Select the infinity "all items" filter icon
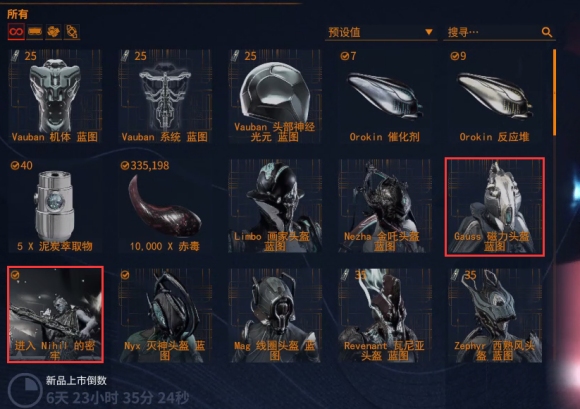The height and width of the screenshot is (409, 580). (16, 32)
